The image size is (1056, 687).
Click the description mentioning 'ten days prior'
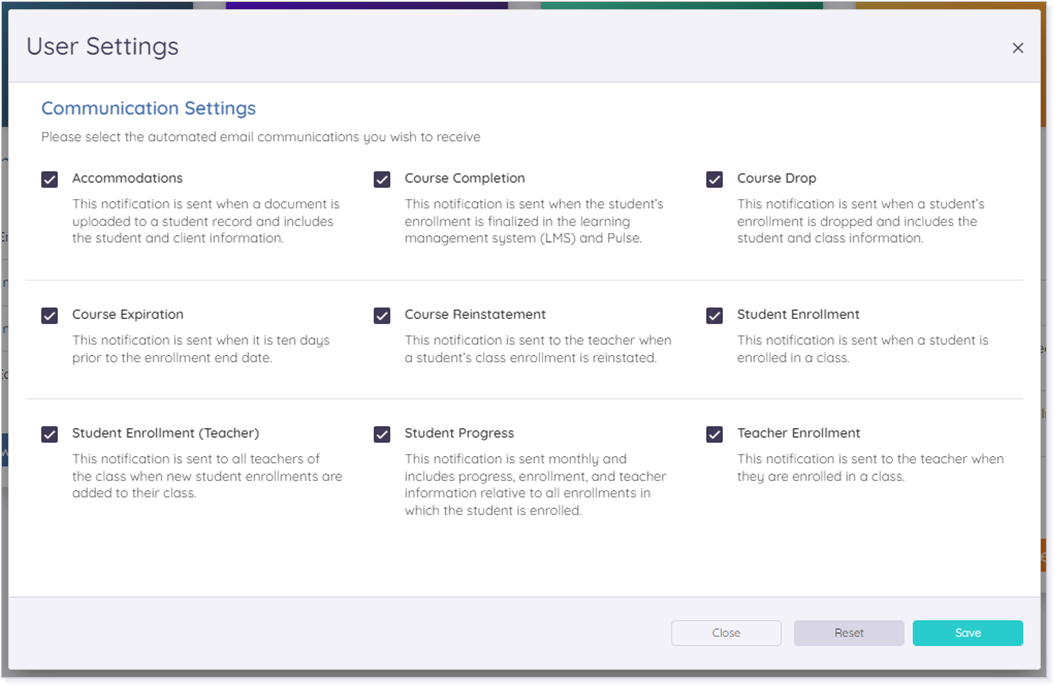click(201, 349)
